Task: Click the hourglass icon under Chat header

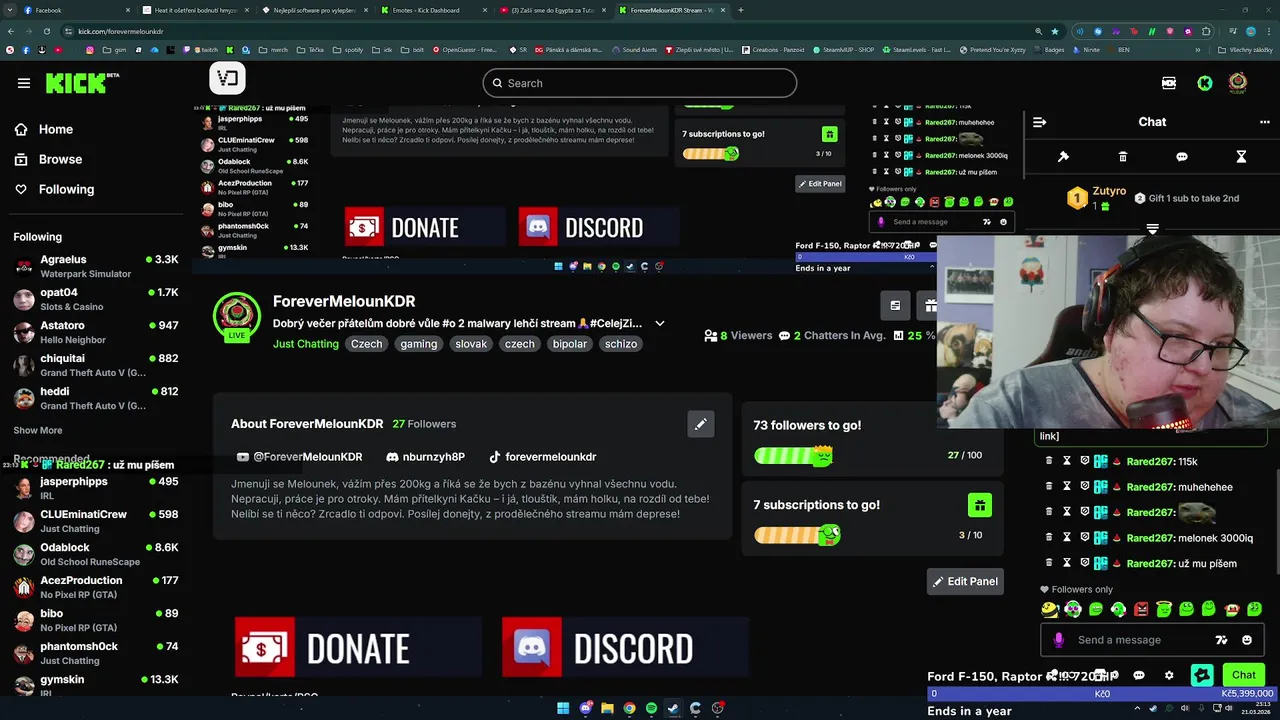Action: [x=1241, y=157]
